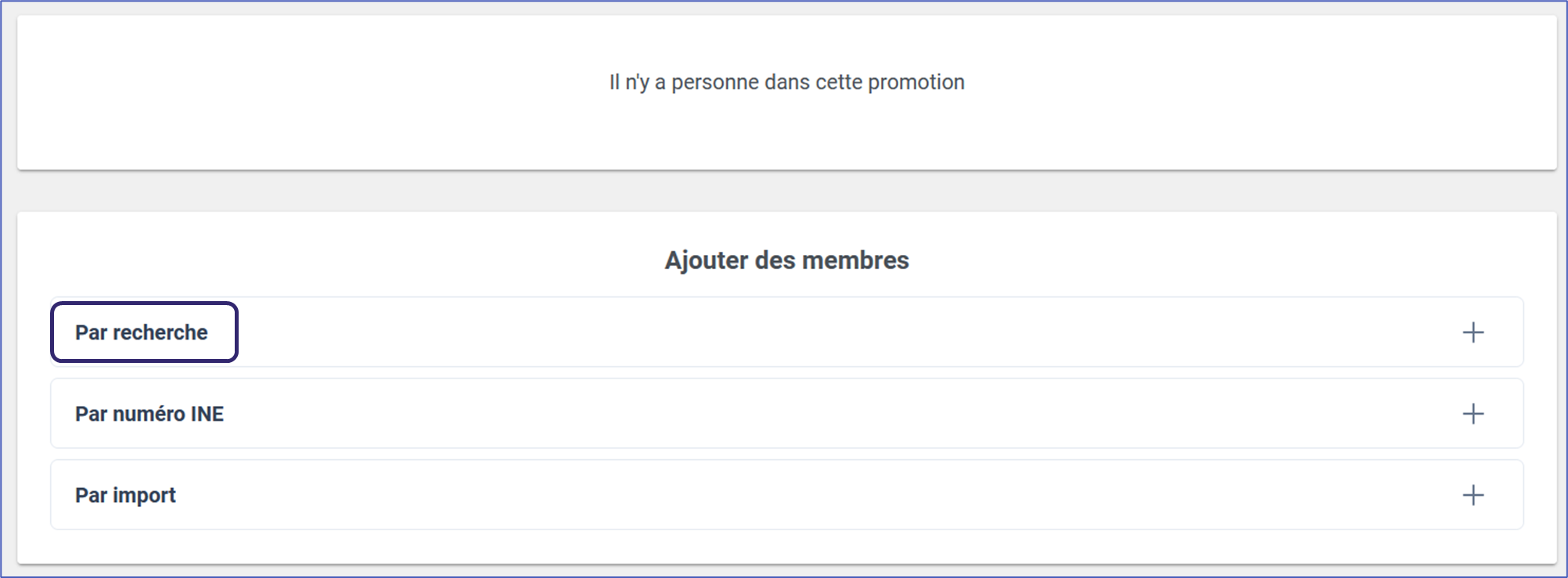The image size is (1568, 578).
Task: Click the "Par numéro INE" label text
Action: pyautogui.click(x=149, y=414)
